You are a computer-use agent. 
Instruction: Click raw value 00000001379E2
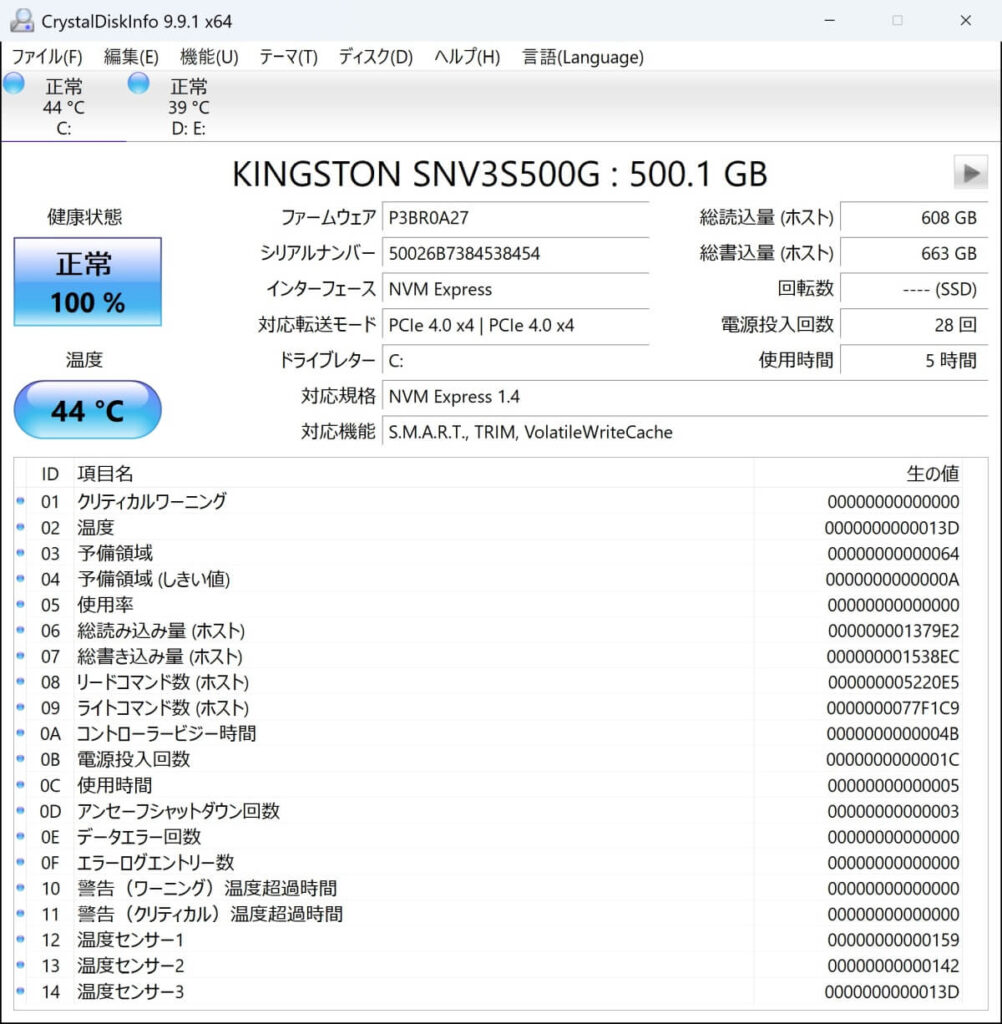(x=893, y=631)
